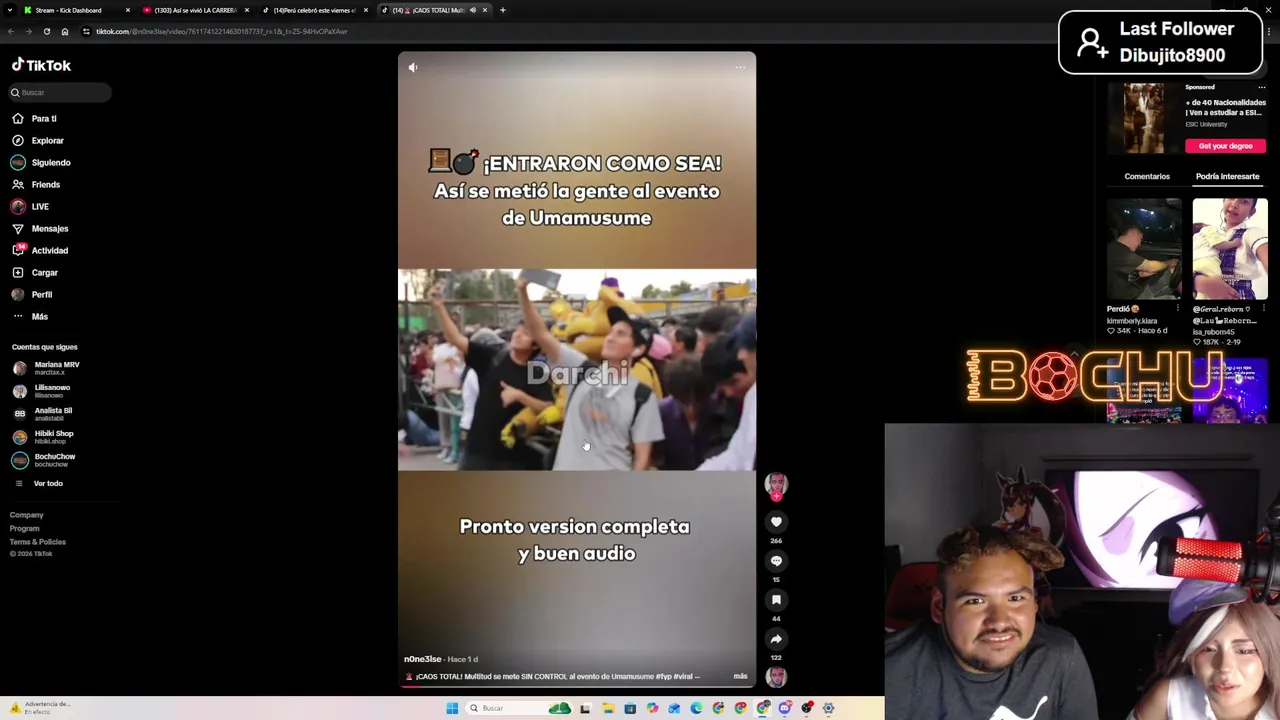The image size is (1280, 720).
Task: Switch to the Comentarios tab
Action: click(1147, 176)
